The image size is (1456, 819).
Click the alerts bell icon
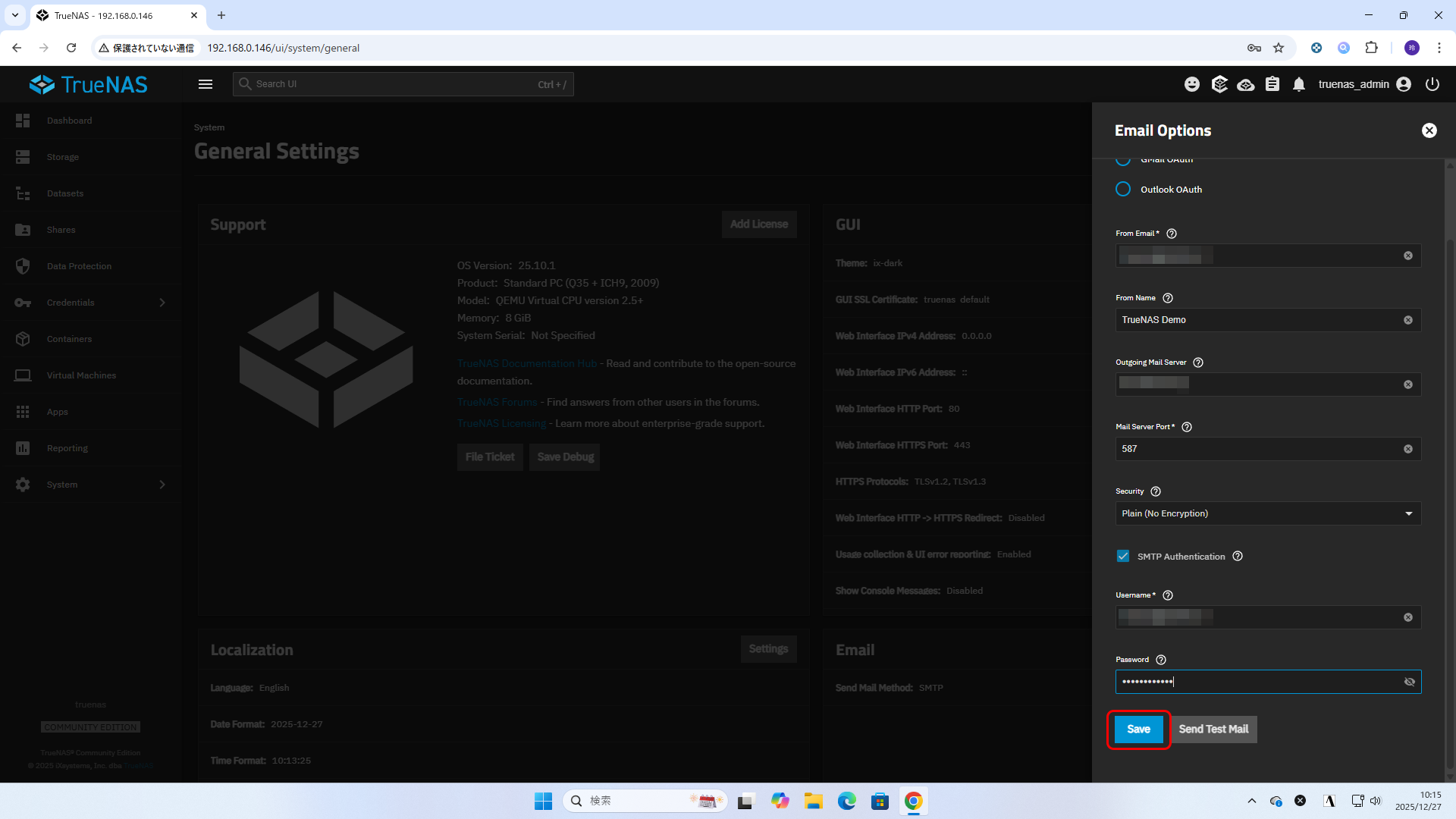click(x=1299, y=84)
